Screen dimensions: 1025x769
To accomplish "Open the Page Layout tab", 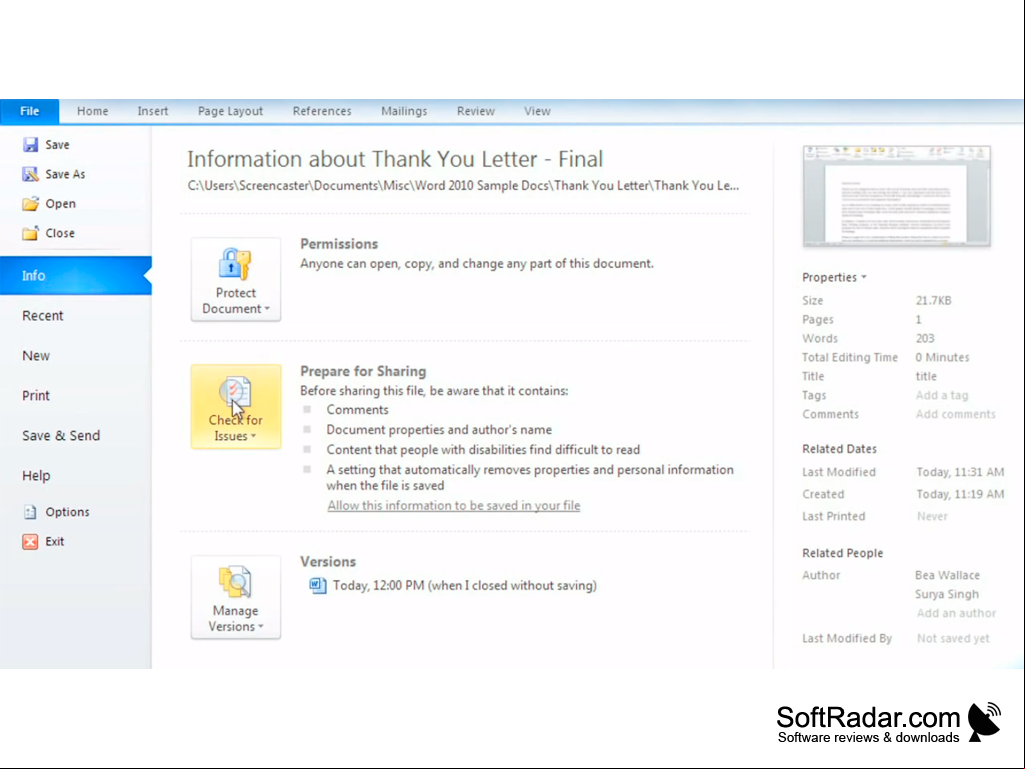I will coord(231,111).
